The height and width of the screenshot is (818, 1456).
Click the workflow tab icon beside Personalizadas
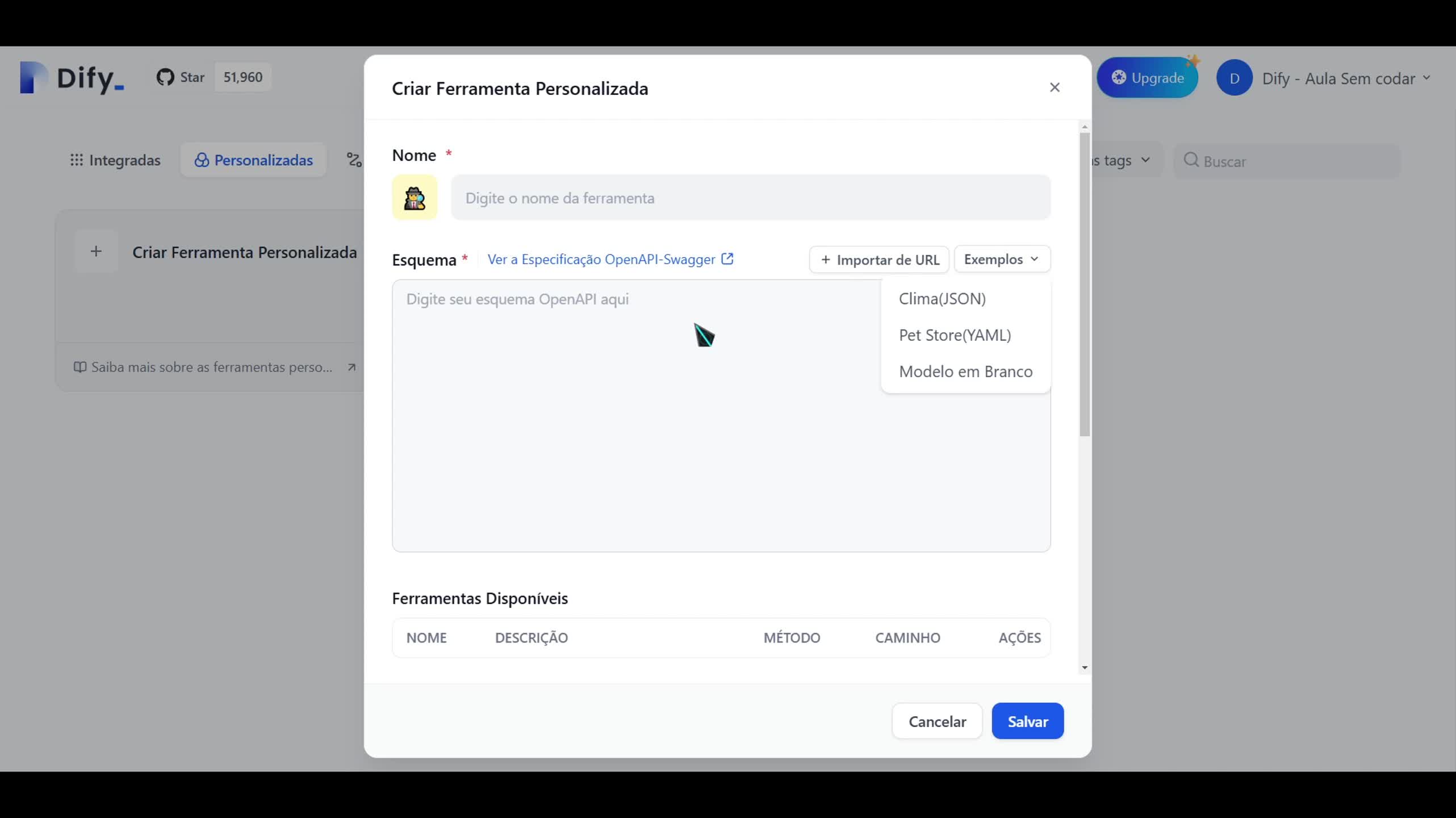click(354, 160)
